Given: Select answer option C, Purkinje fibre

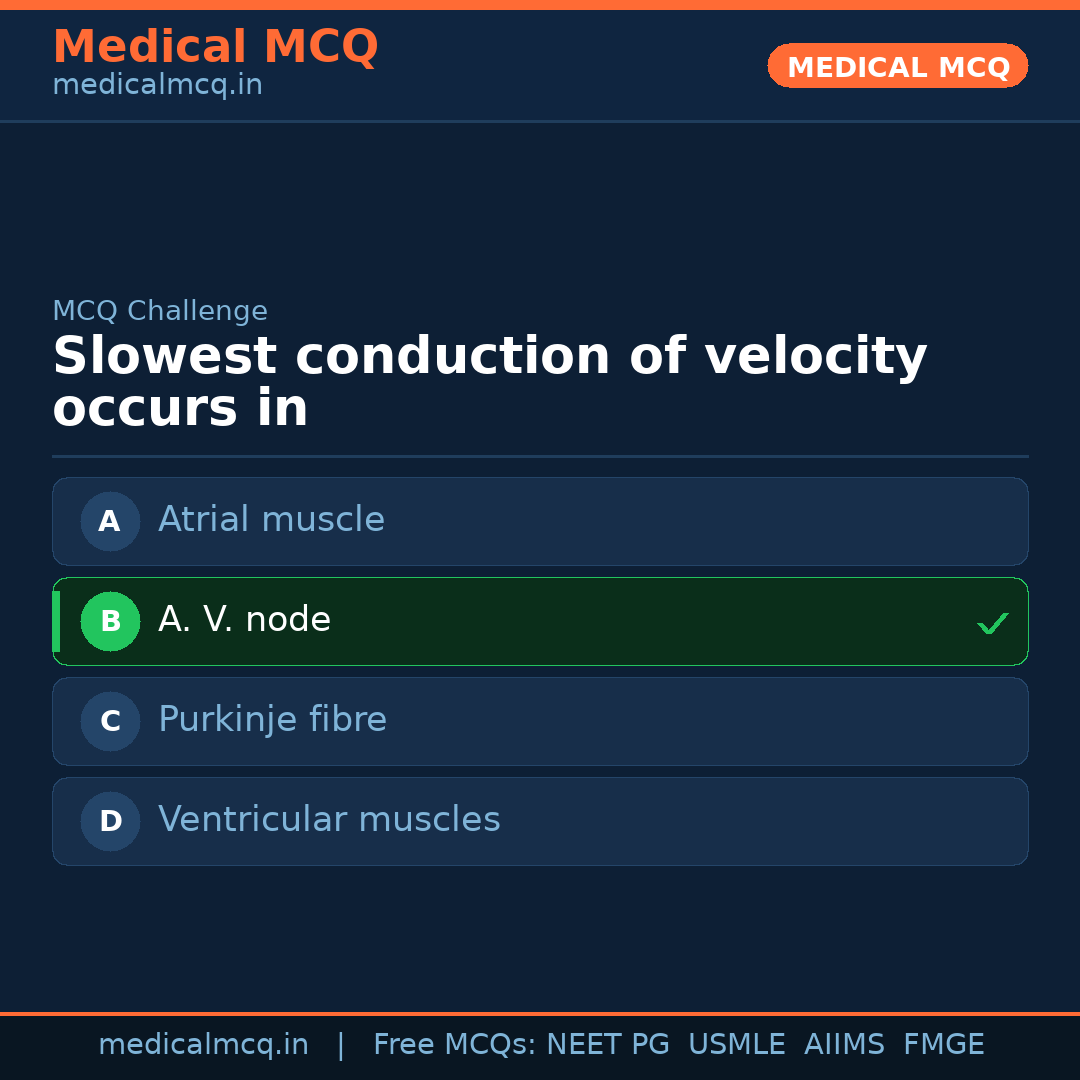Looking at the screenshot, I should point(540,721).
